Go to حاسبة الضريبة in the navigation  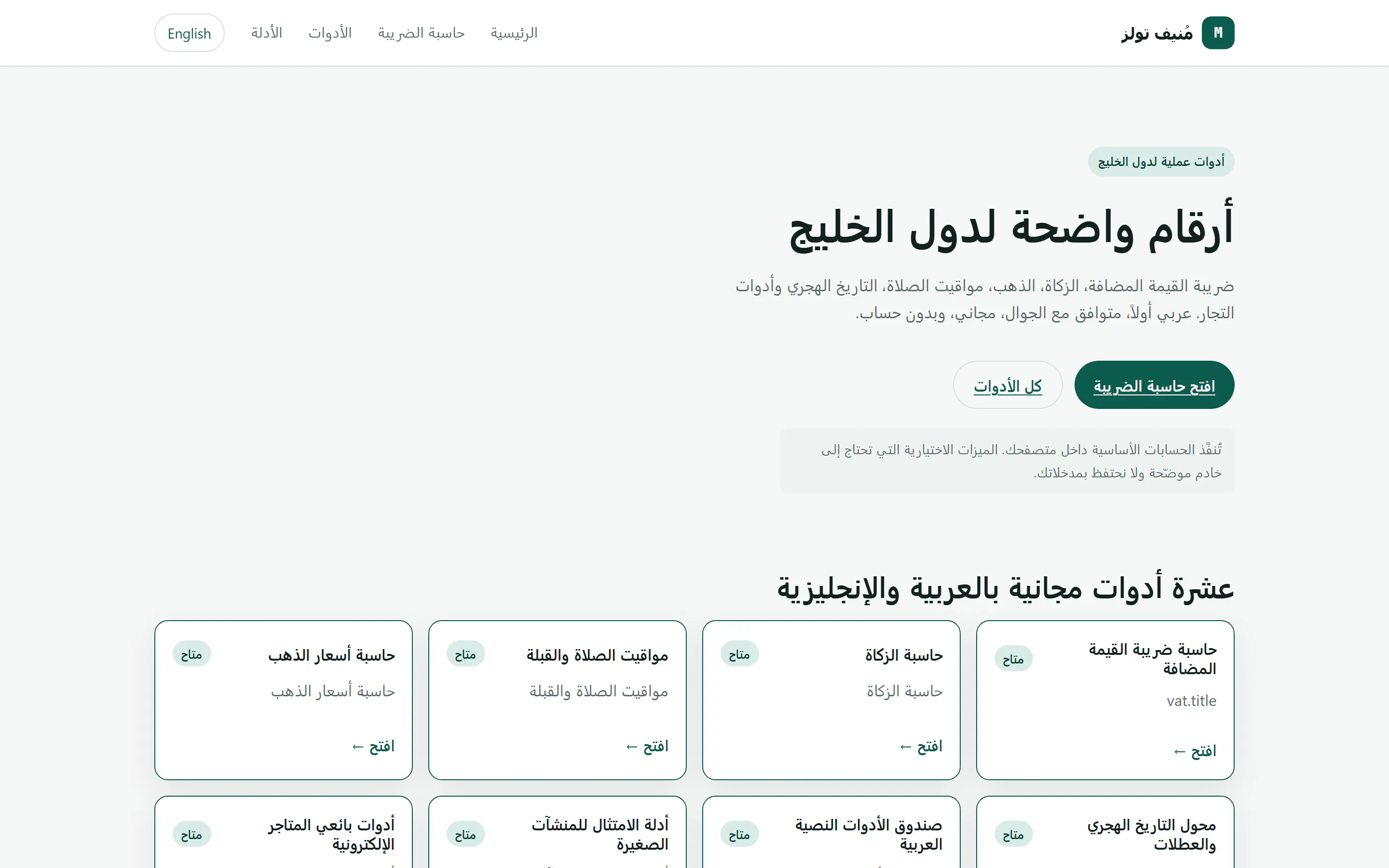421,33
